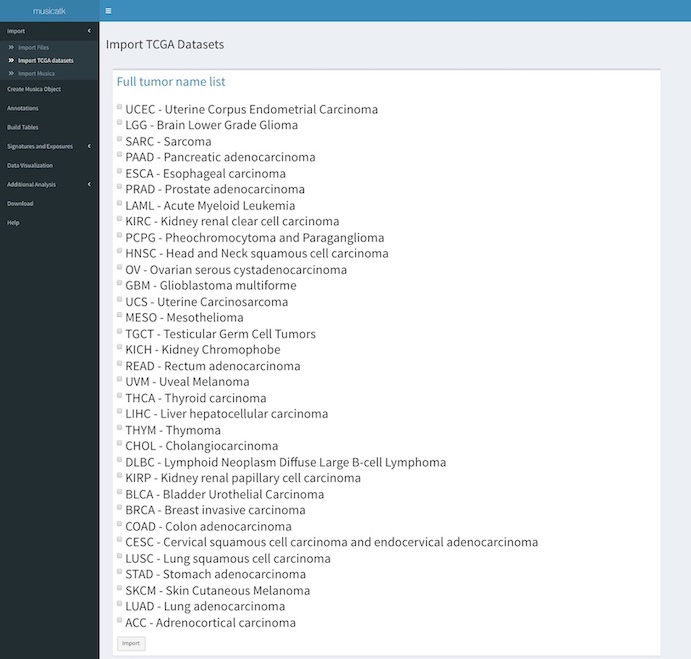Click double-arrow icon beside Import Files
This screenshot has width=691, height=659.
[12, 47]
